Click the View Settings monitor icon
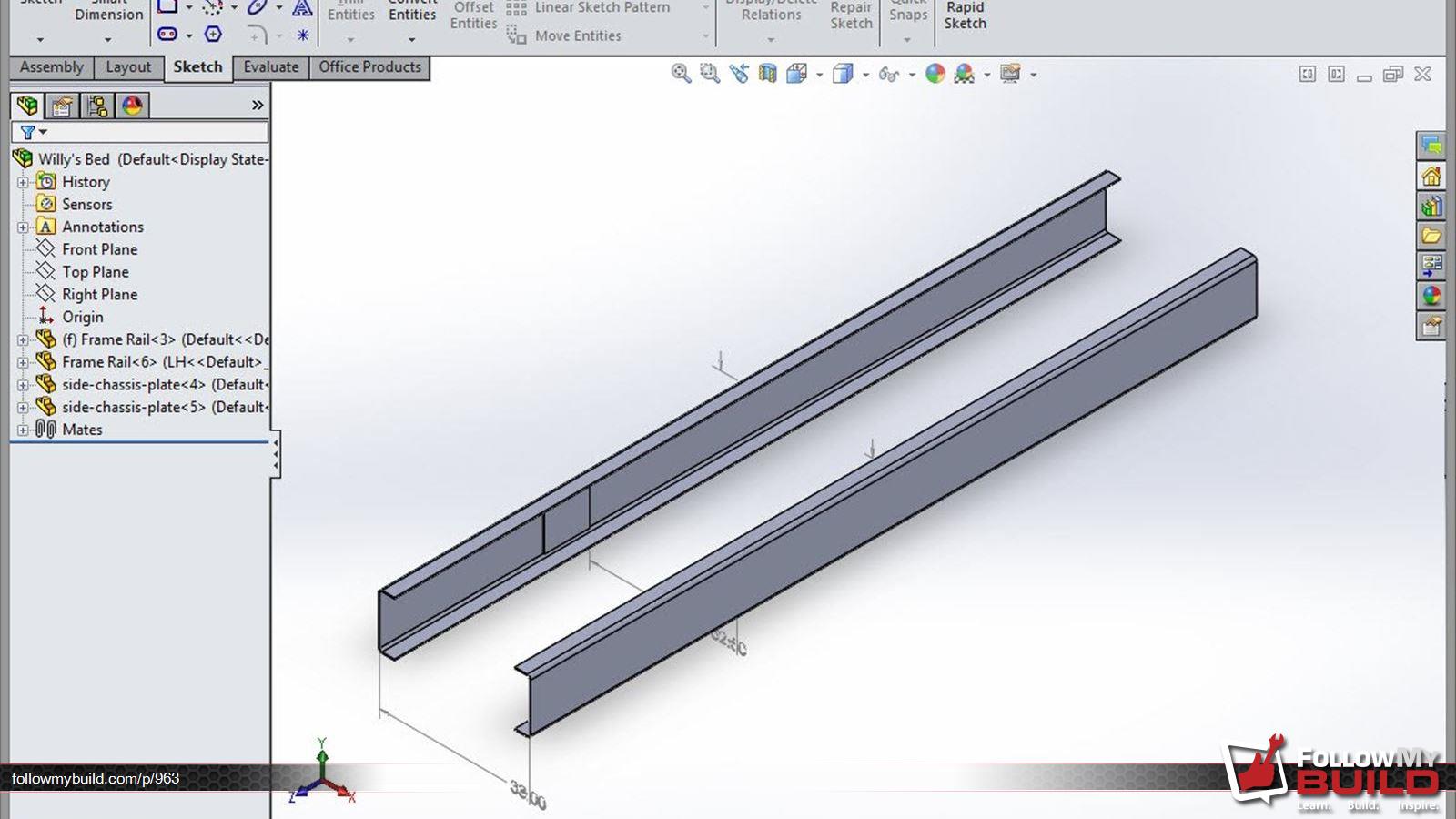This screenshot has width=1456, height=819. [x=1010, y=74]
